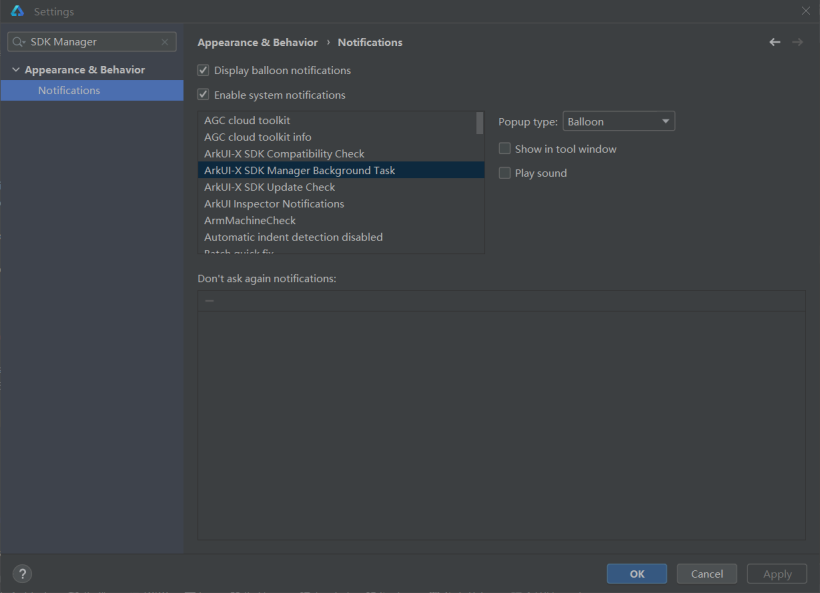Click the DevEco Studio logo in title bar
This screenshot has width=820, height=593.
pyautogui.click(x=17, y=11)
